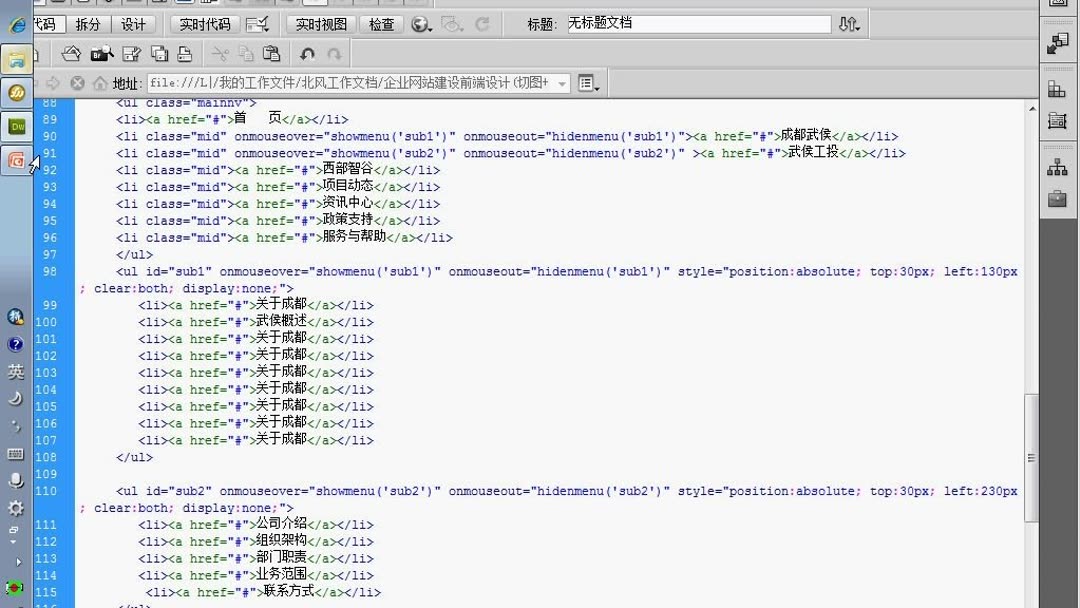This screenshot has height=608, width=1080.
Task: Click the home icon beside the address bar
Action: 99,83
